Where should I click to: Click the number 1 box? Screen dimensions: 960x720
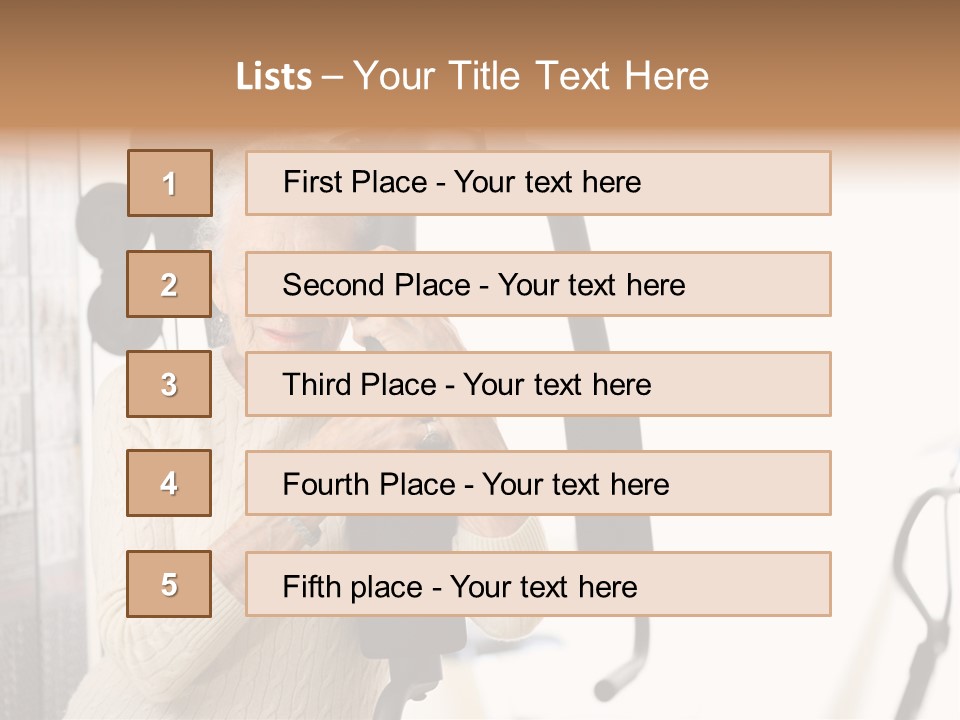coord(170,183)
